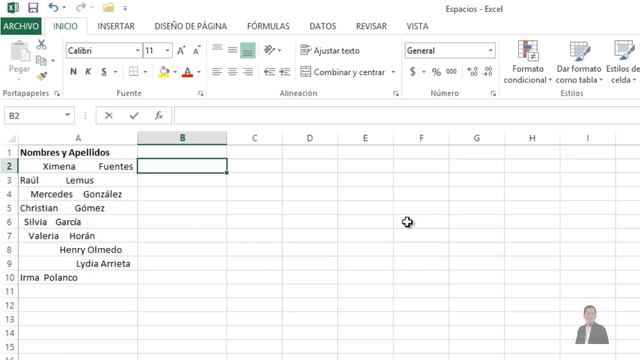Click the Open folder icon in quick access toolbar
Screen dimensions: 640x360
tap(108, 7)
